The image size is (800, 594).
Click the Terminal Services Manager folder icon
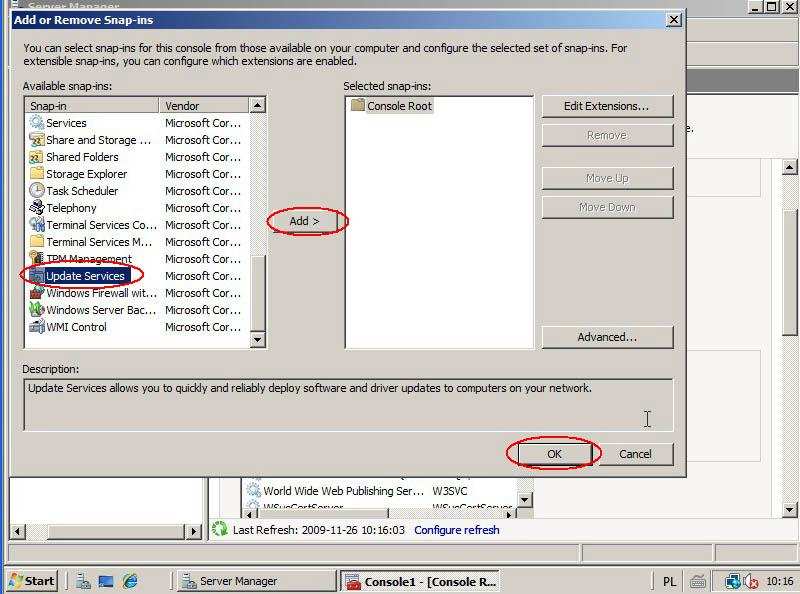pyautogui.click(x=37, y=241)
